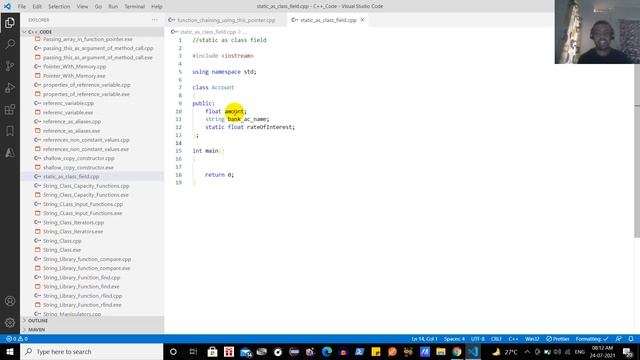Click C++ language mode status item

(x=513, y=339)
